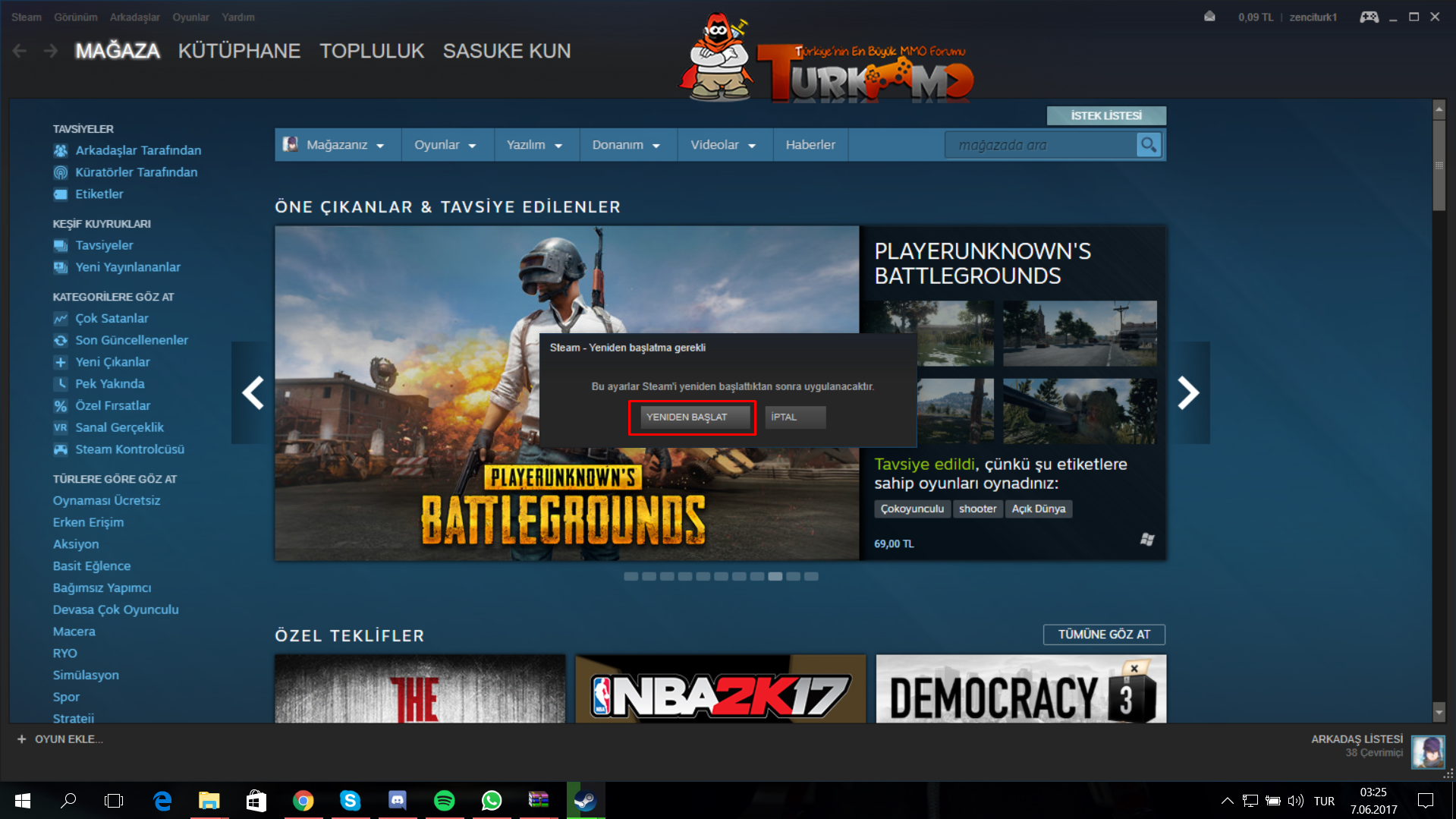Click the plus icon beside Oyun Ekle
Image resolution: width=1456 pixels, height=819 pixels.
(21, 739)
